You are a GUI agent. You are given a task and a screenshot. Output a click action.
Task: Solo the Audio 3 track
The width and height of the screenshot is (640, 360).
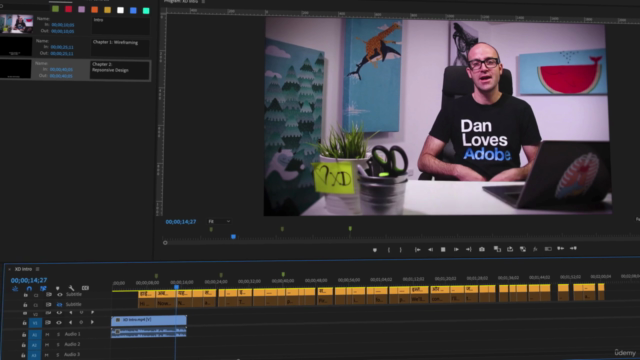click(58, 355)
